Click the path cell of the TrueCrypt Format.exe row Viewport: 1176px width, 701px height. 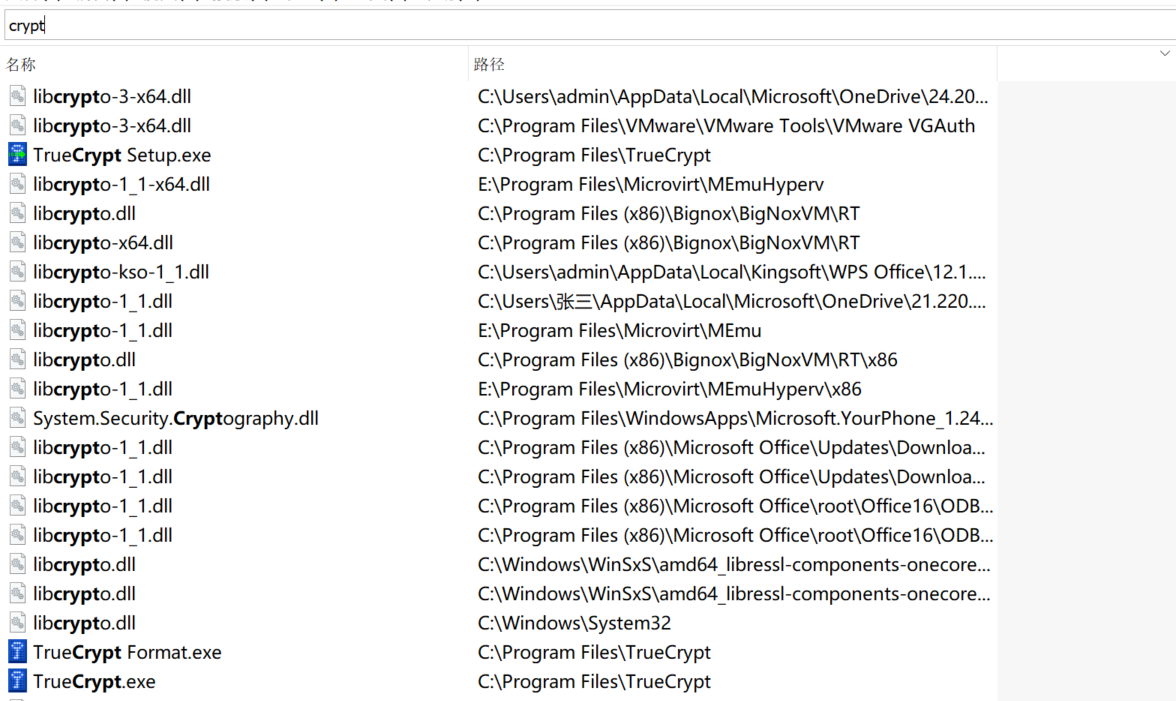594,652
